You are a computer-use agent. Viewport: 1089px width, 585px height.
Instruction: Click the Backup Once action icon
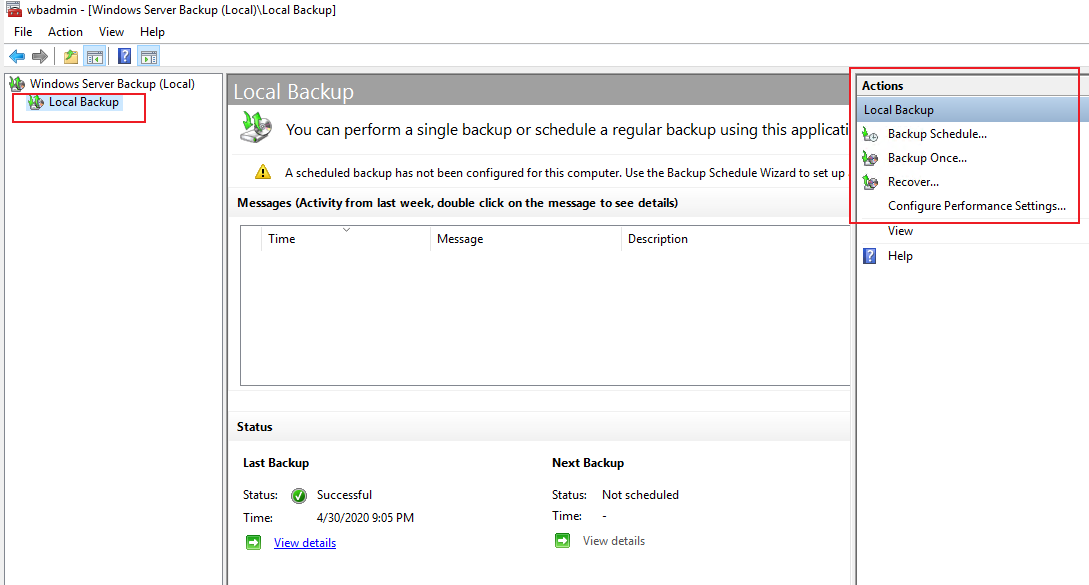(x=870, y=158)
